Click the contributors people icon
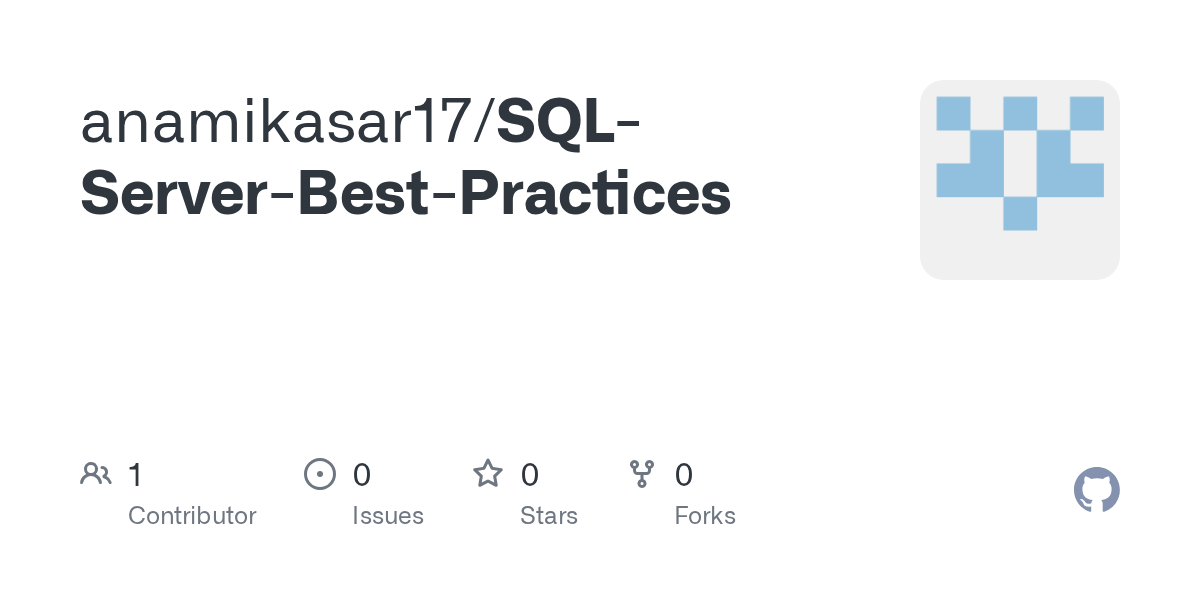Image resolution: width=1200 pixels, height=600 pixels. [96, 474]
